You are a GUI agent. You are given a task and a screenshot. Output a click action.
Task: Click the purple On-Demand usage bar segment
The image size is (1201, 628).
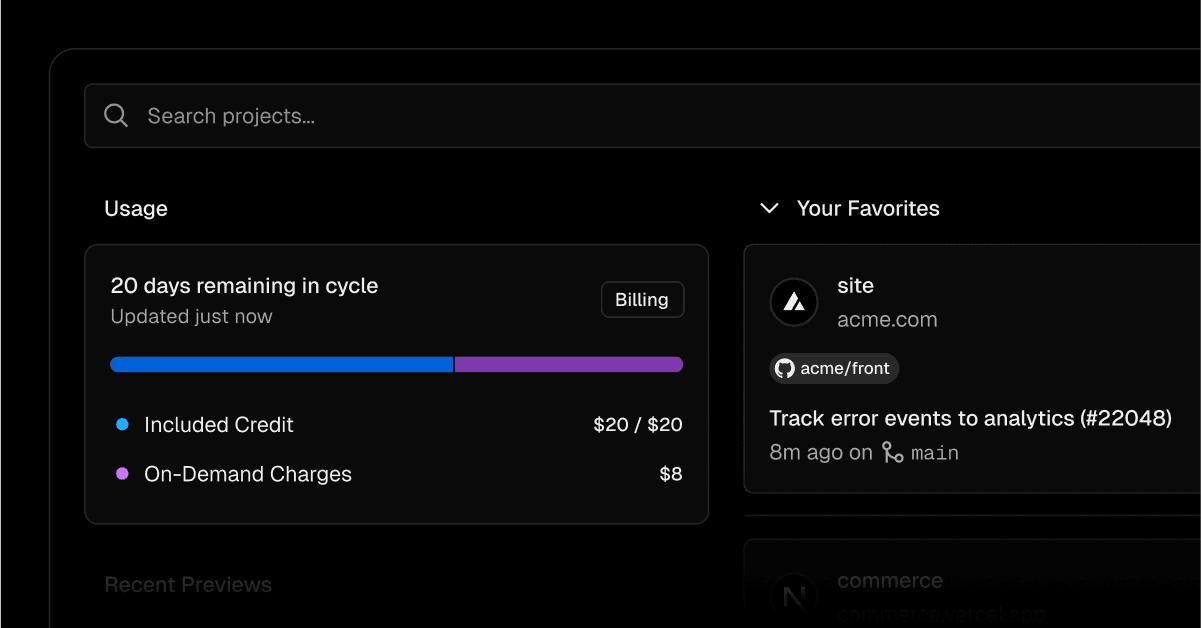[x=569, y=365]
